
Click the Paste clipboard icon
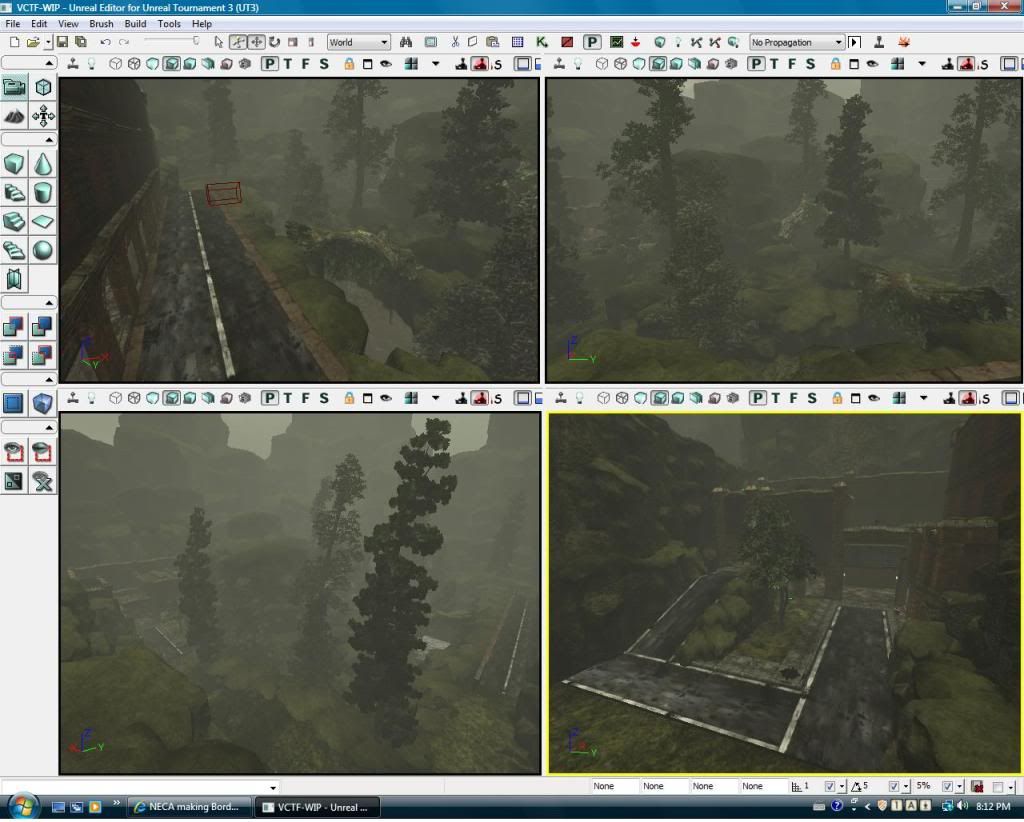click(492, 42)
